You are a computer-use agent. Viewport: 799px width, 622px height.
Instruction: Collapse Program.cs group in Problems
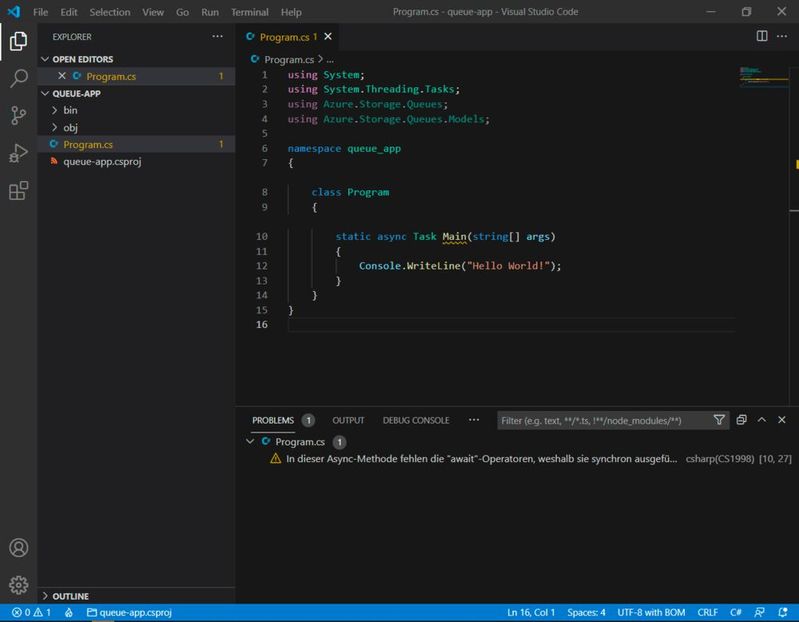tap(250, 442)
